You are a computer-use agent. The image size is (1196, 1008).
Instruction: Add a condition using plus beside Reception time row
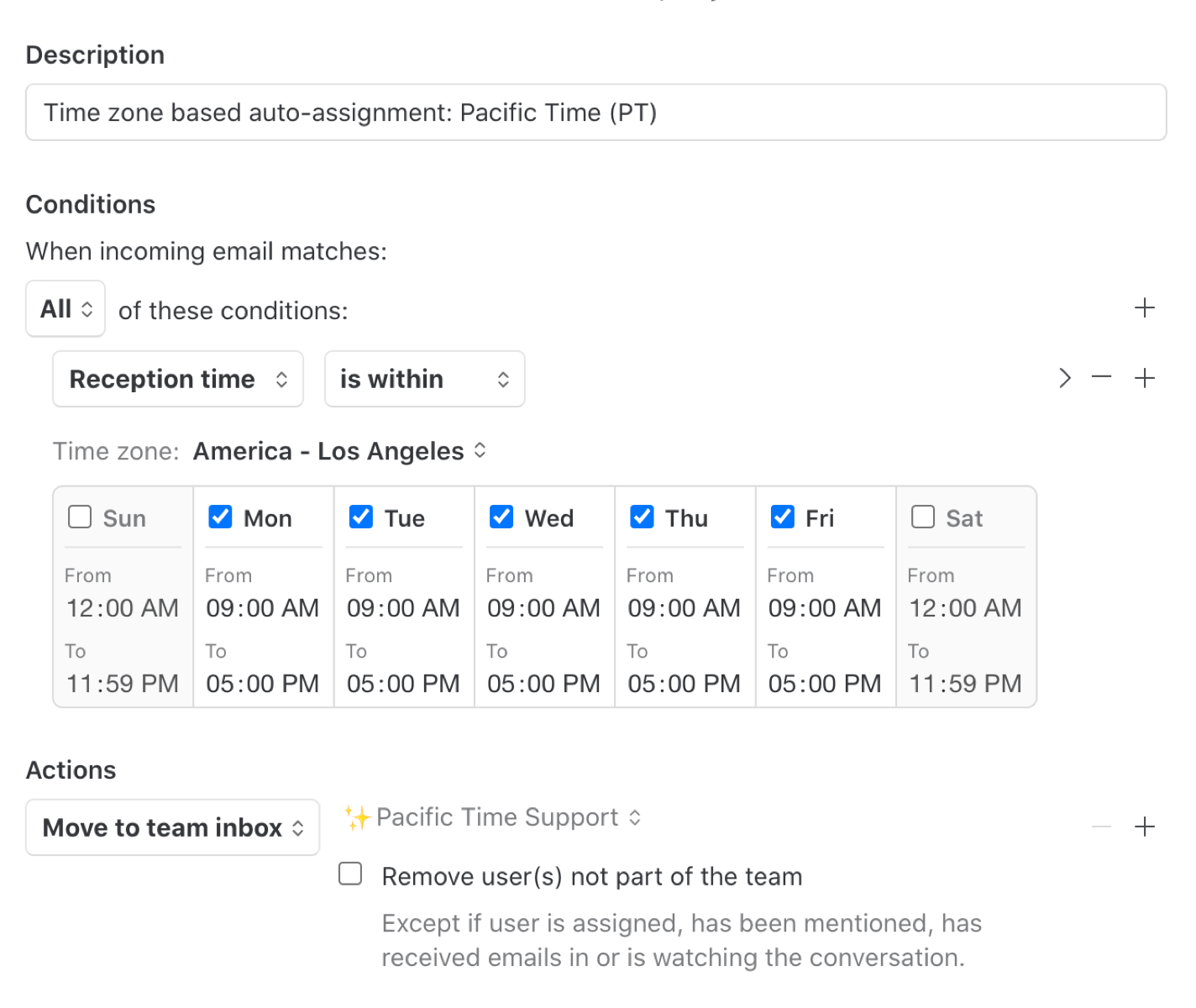pos(1144,378)
